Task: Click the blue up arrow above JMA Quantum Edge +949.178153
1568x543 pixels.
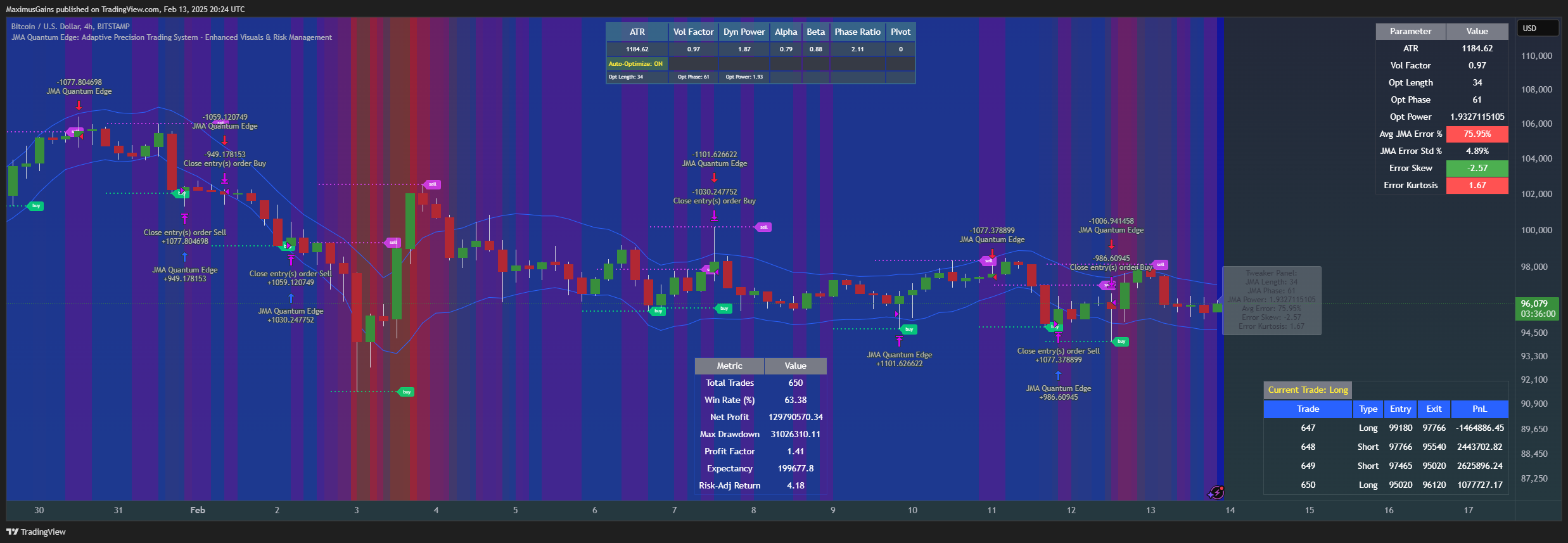Action: point(184,257)
